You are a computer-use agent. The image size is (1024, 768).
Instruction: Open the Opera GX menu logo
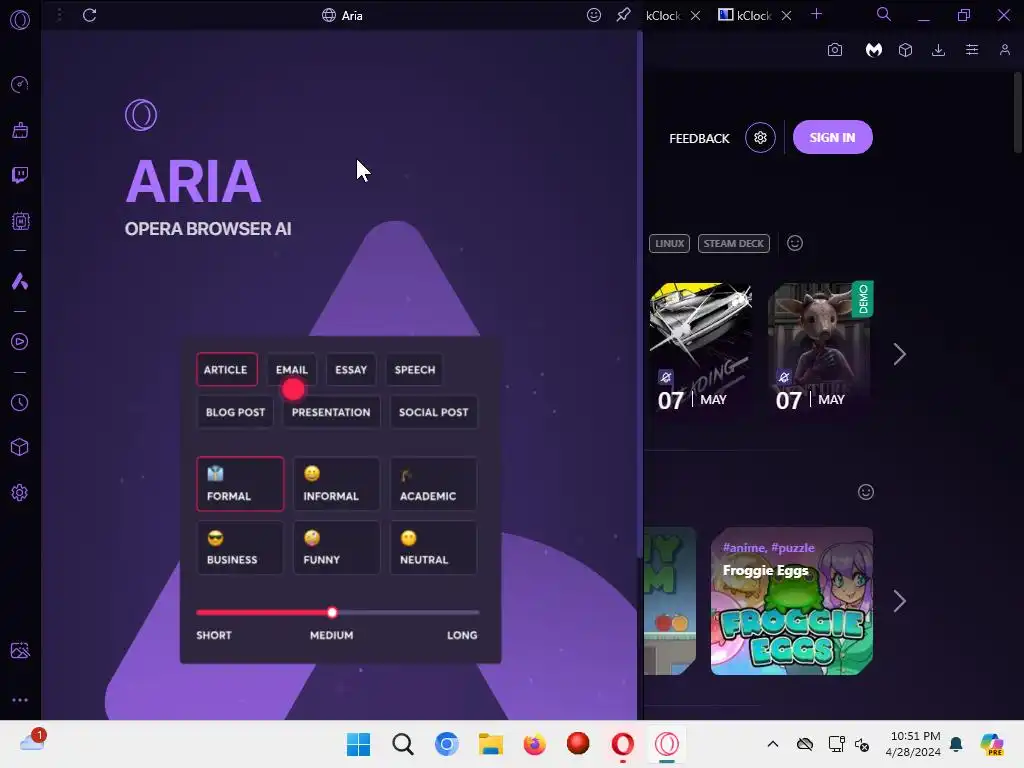(20, 20)
